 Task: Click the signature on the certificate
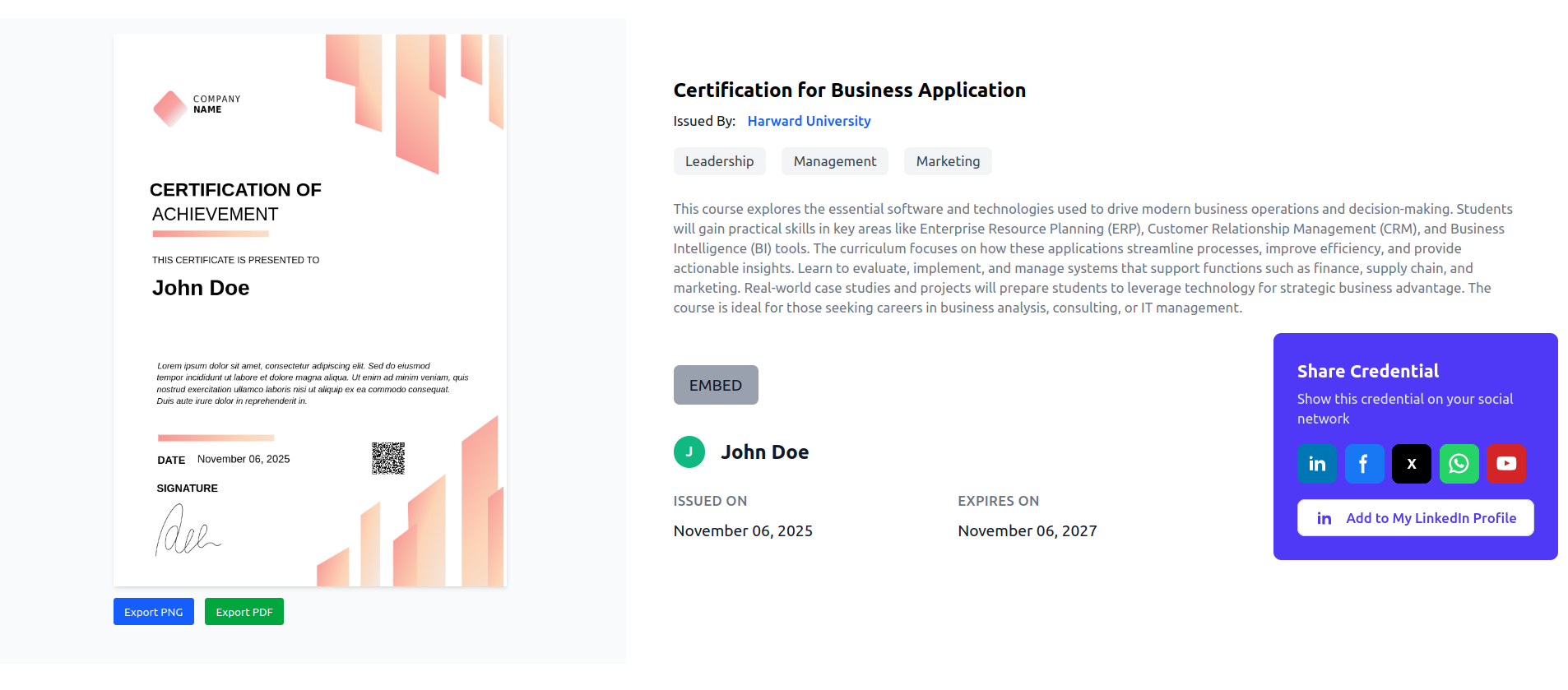(188, 530)
